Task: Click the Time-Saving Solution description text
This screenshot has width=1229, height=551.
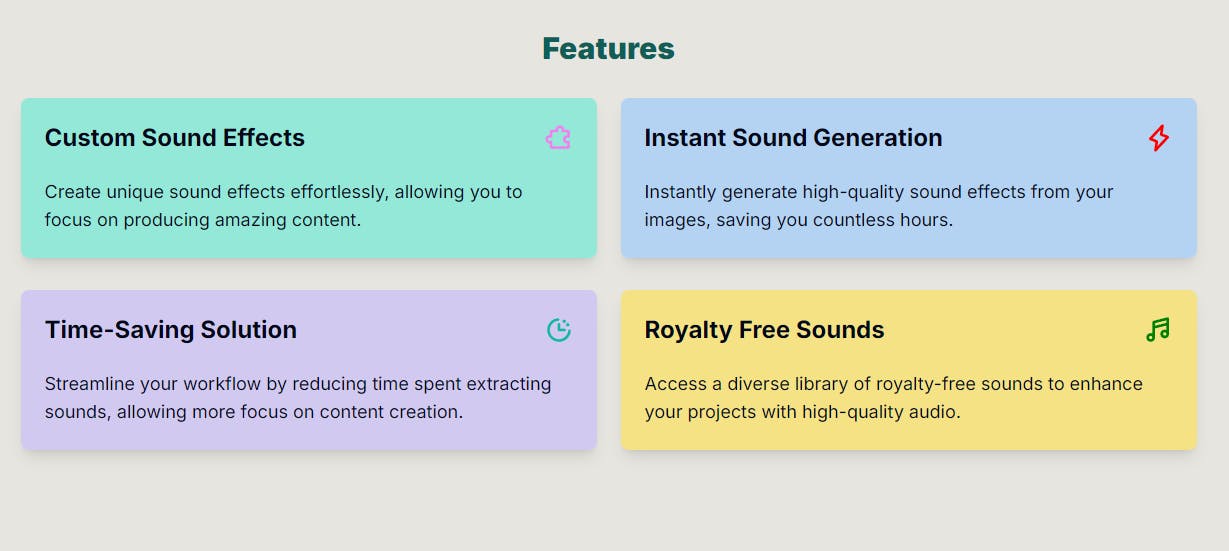Action: [298, 397]
